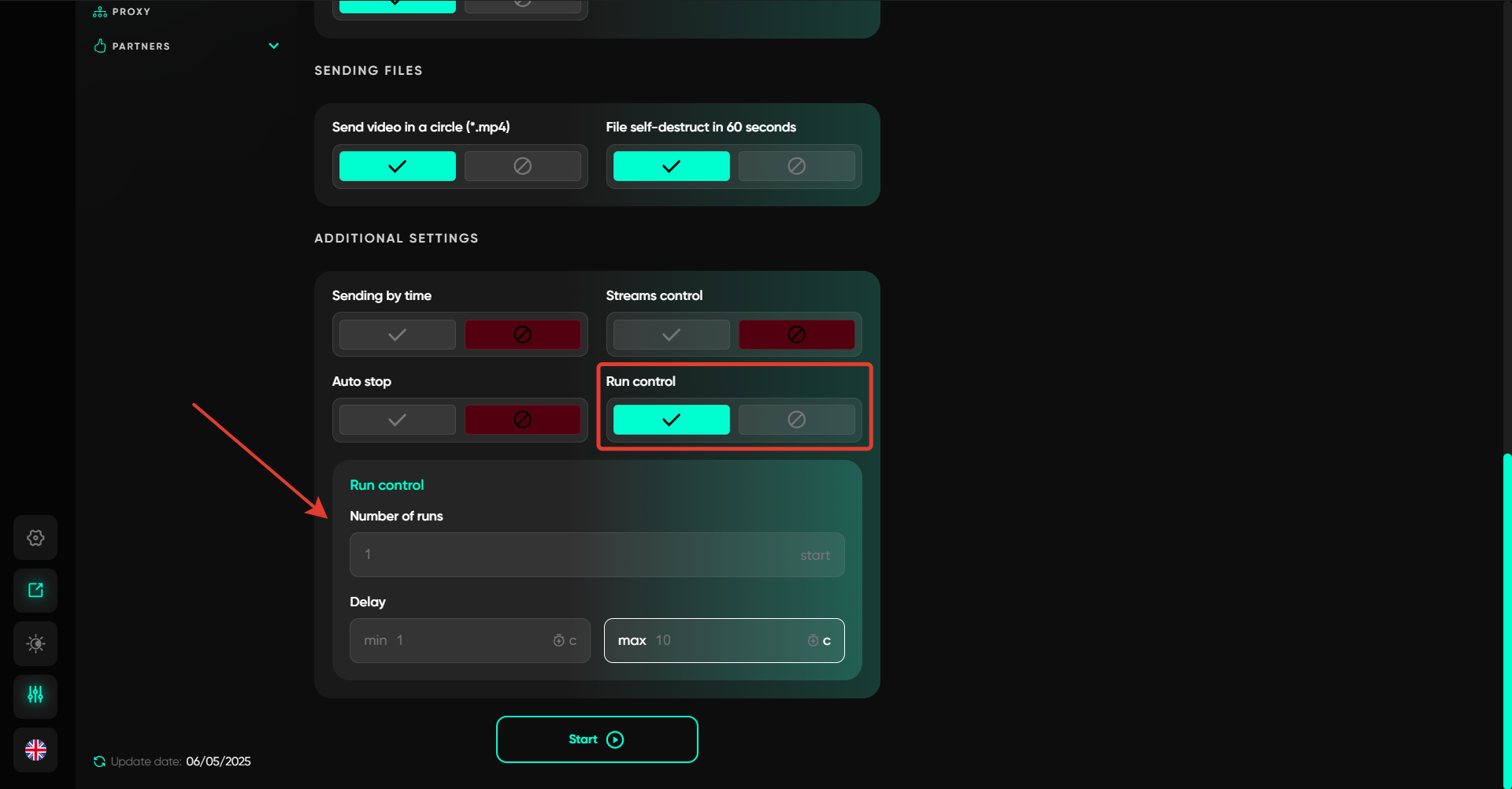Enable Auto stop option
This screenshot has height=789, width=1512.
(398, 420)
